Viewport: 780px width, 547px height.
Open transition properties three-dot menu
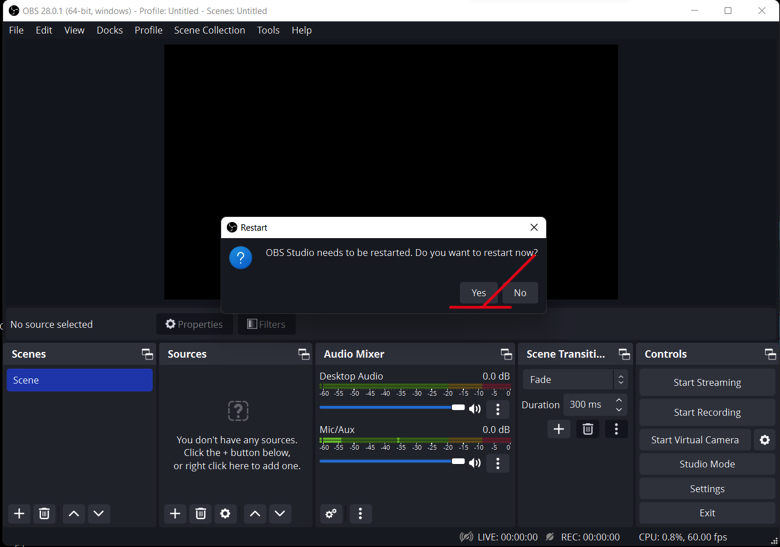[x=616, y=429]
